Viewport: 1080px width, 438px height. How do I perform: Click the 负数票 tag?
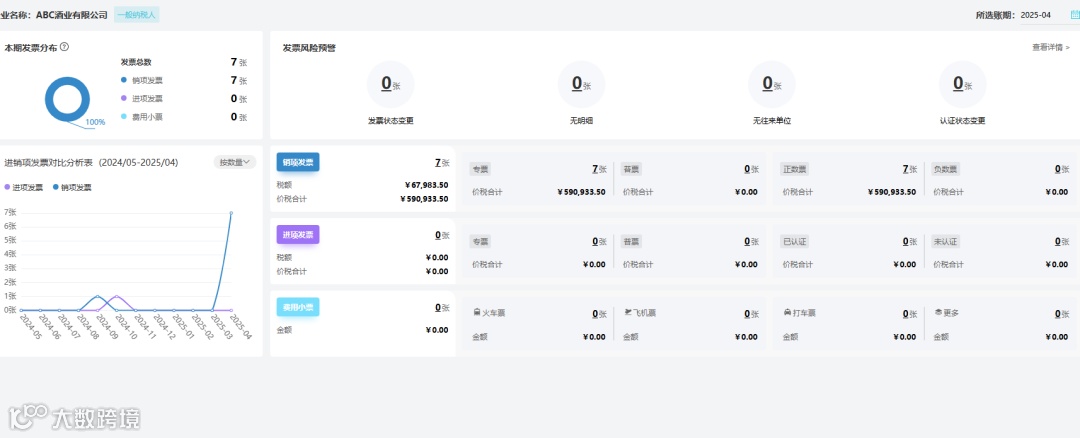(x=945, y=169)
